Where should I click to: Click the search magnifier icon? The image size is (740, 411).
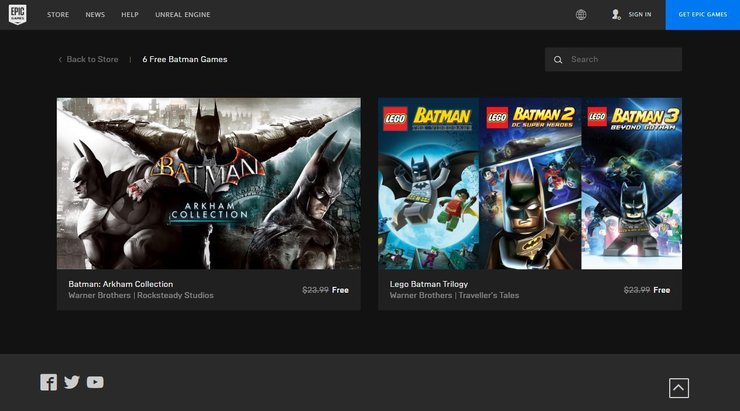click(x=558, y=60)
